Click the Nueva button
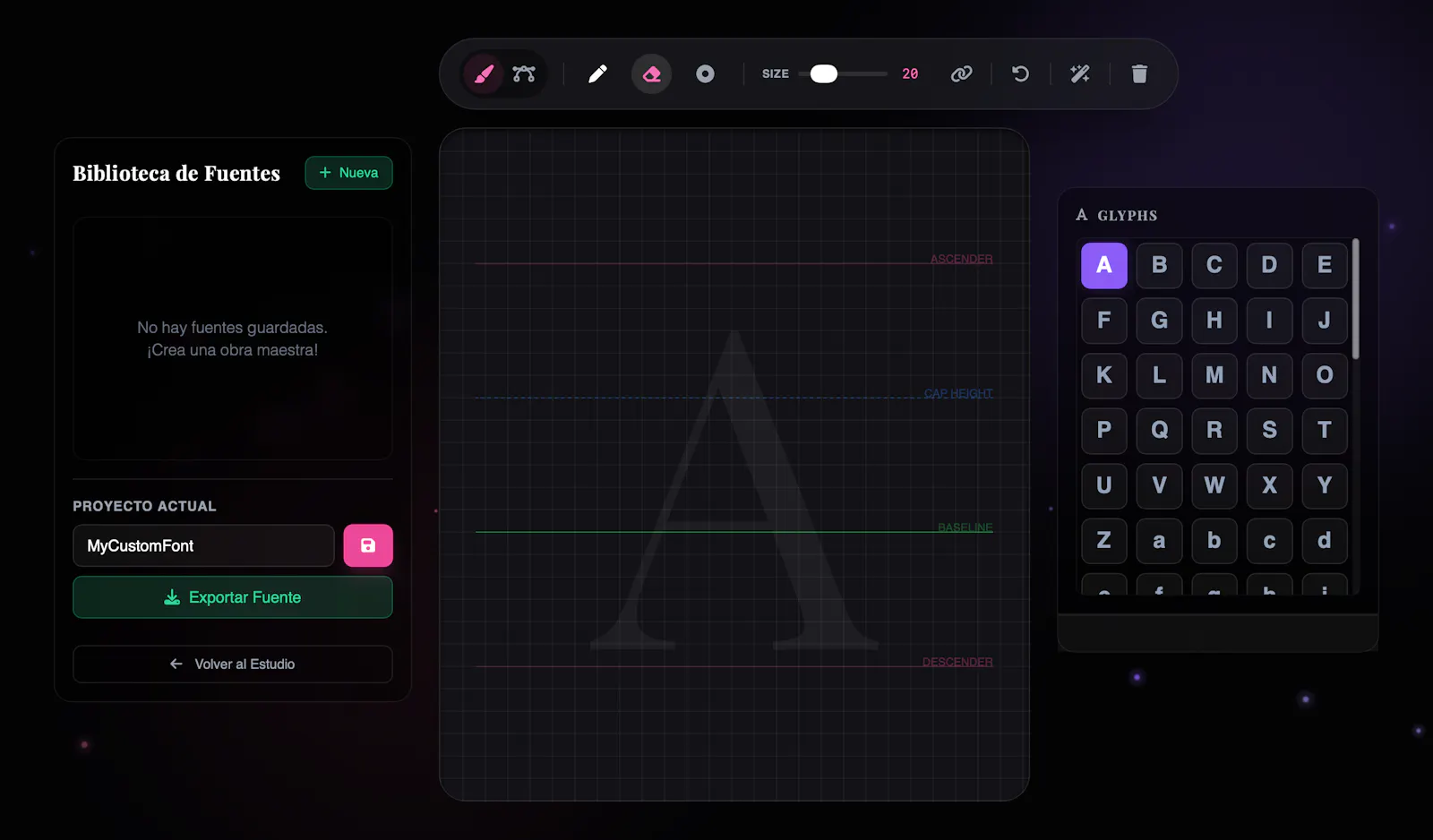The image size is (1433, 840). (348, 173)
